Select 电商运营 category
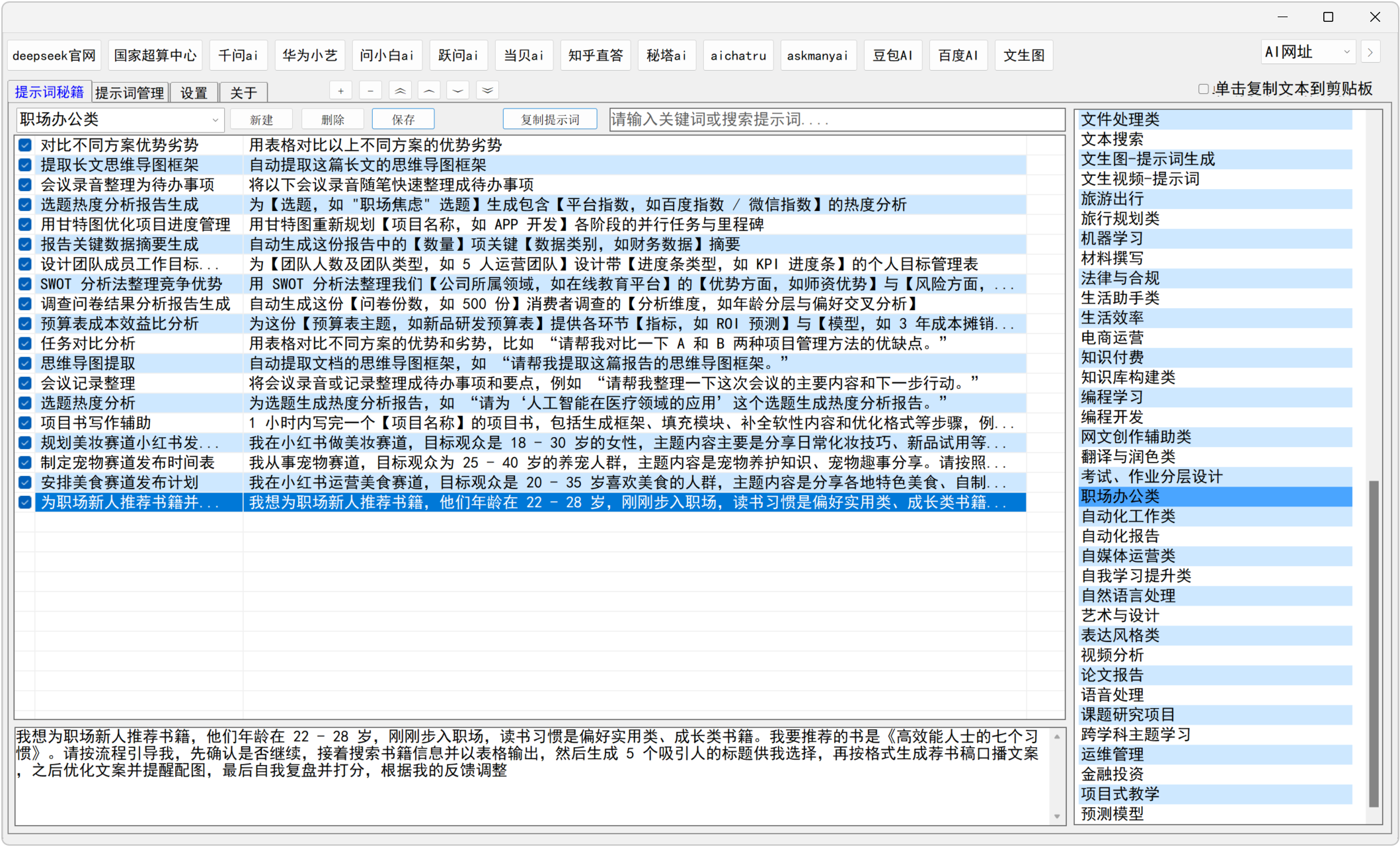Screen dimensions: 1400x847 (x=1216, y=338)
